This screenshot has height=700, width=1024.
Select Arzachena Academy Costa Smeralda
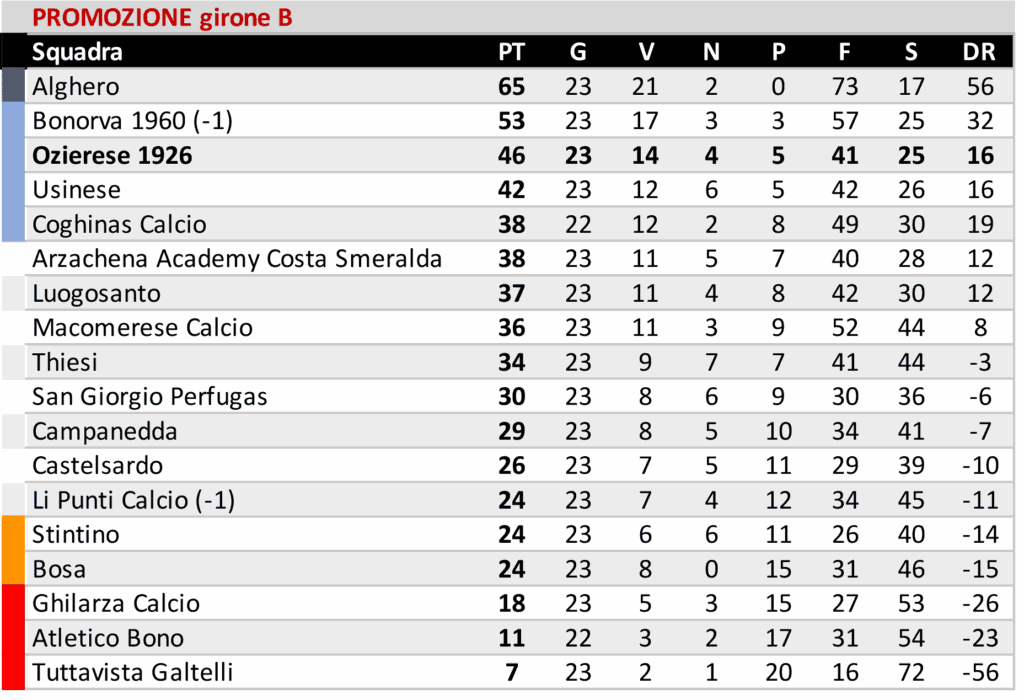[x=237, y=259]
